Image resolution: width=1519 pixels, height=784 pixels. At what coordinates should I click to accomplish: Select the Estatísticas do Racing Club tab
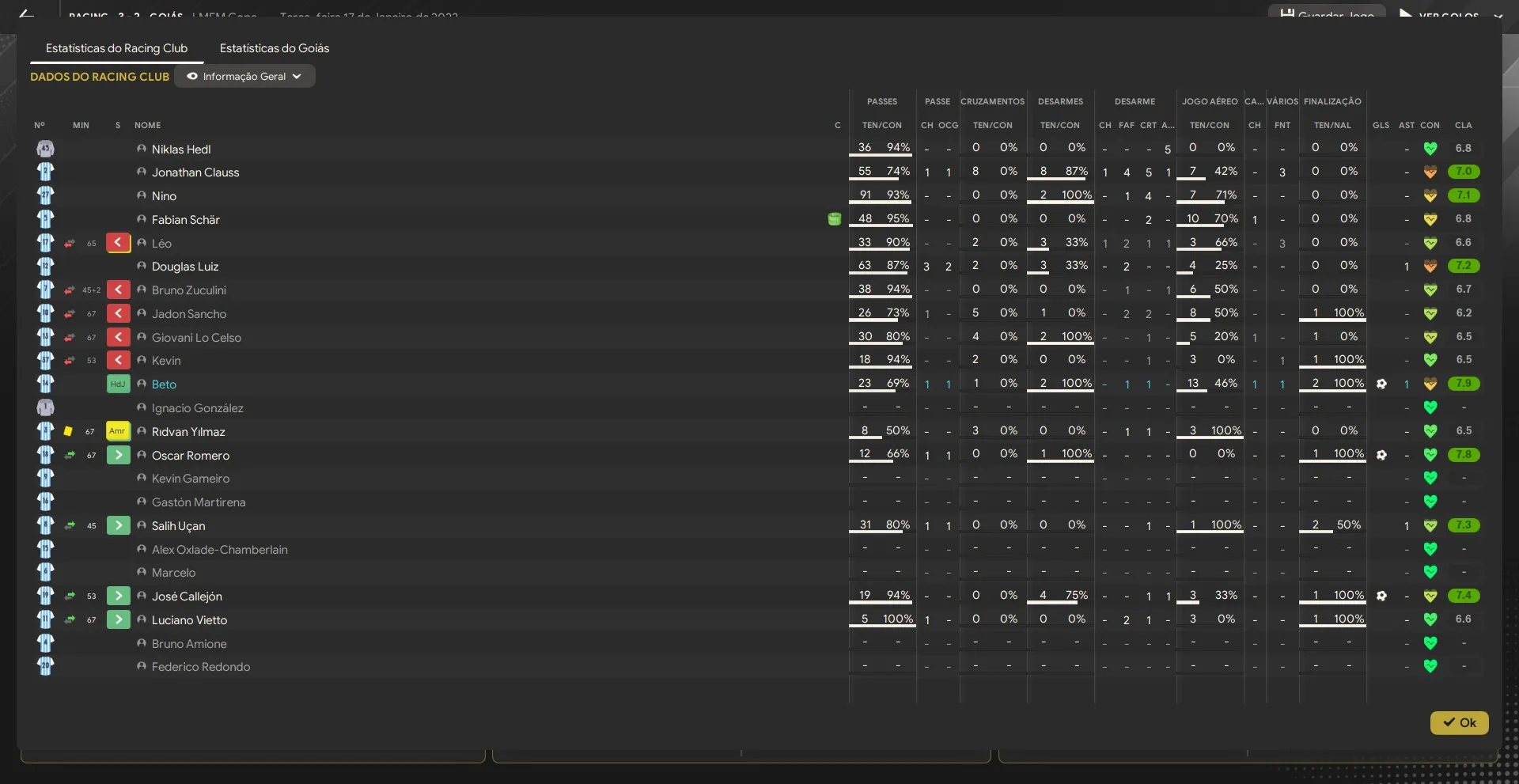point(116,48)
